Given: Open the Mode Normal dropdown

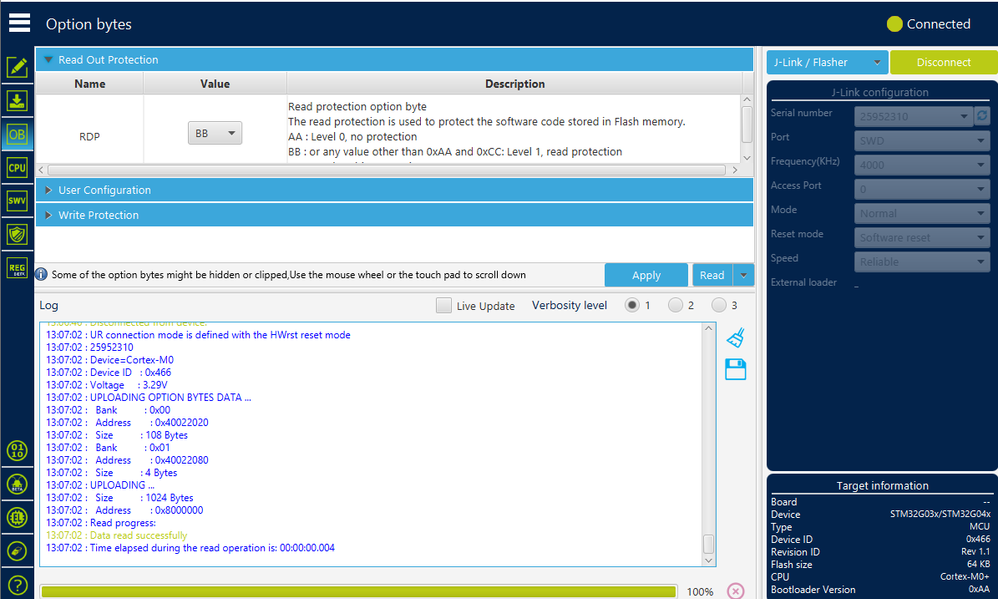Looking at the screenshot, I should coord(922,213).
